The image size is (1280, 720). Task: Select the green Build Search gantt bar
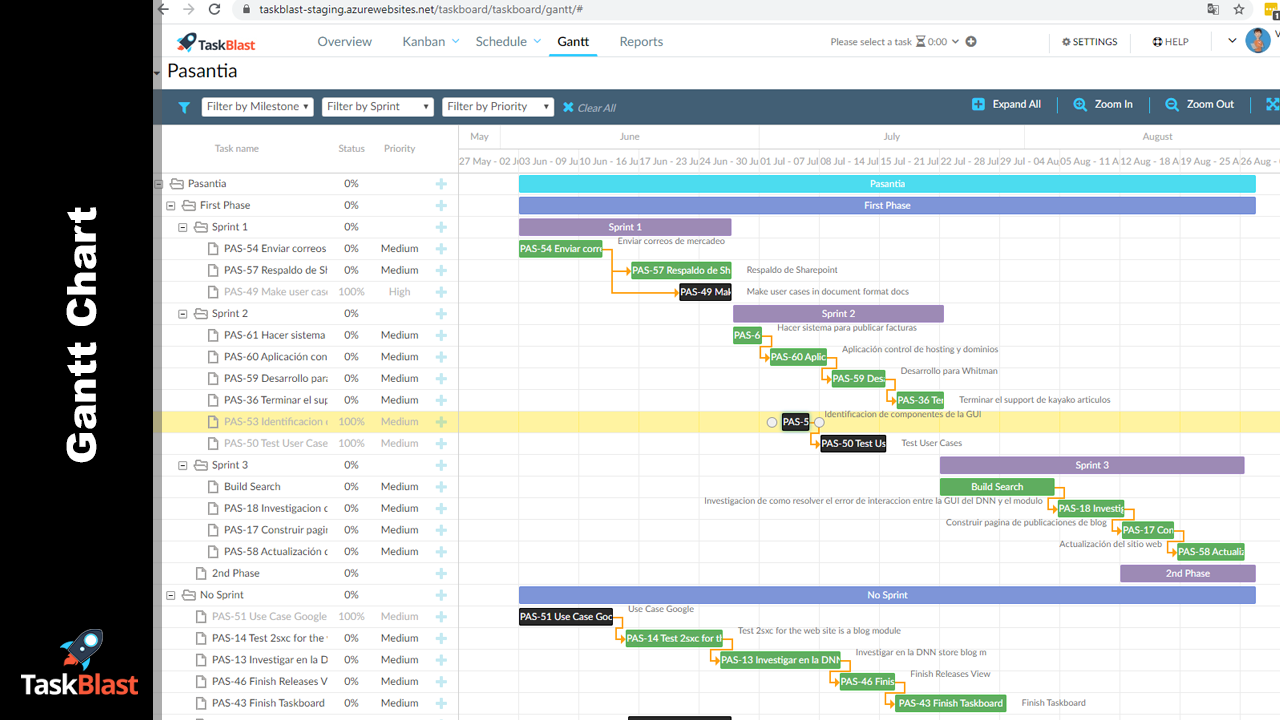click(997, 487)
